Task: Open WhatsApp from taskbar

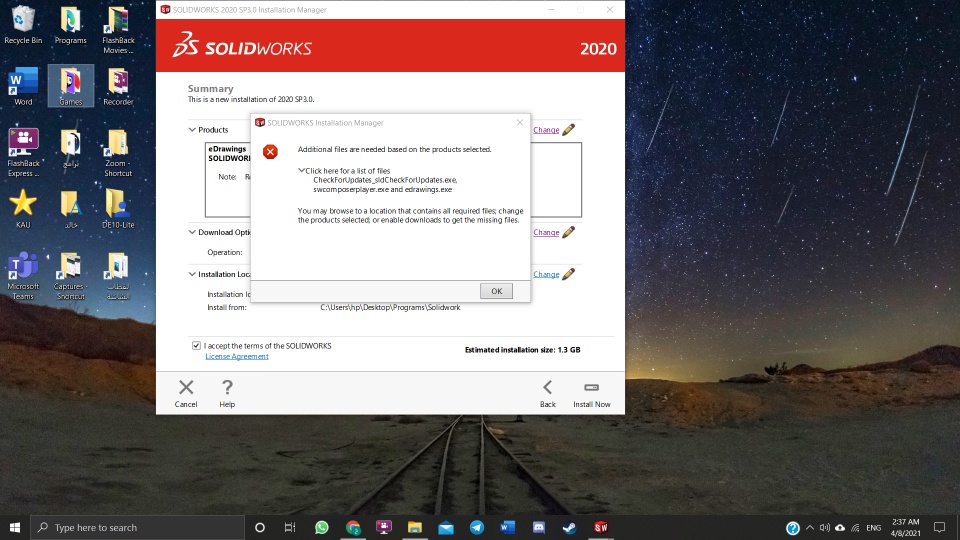Action: [x=321, y=527]
